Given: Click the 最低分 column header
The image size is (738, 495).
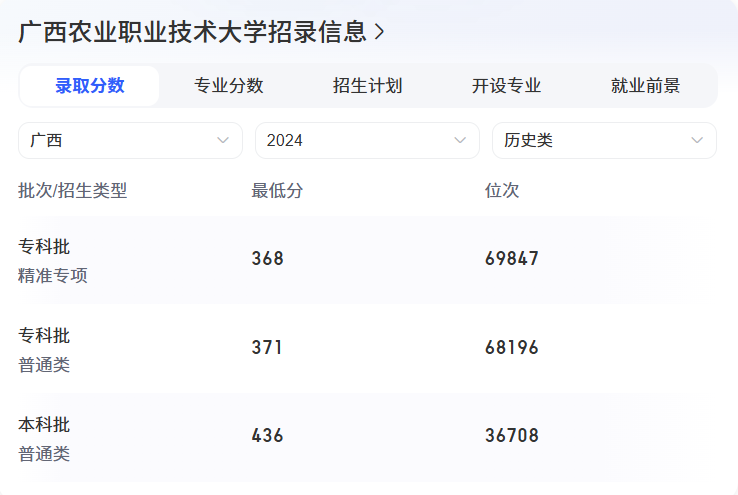Looking at the screenshot, I should [277, 191].
